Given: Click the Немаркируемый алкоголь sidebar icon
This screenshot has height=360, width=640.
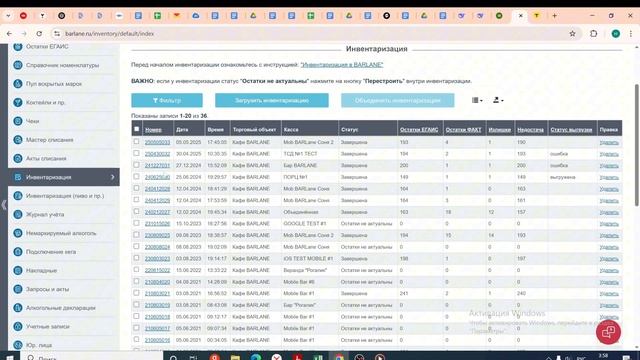Looking at the screenshot, I should (18, 233).
